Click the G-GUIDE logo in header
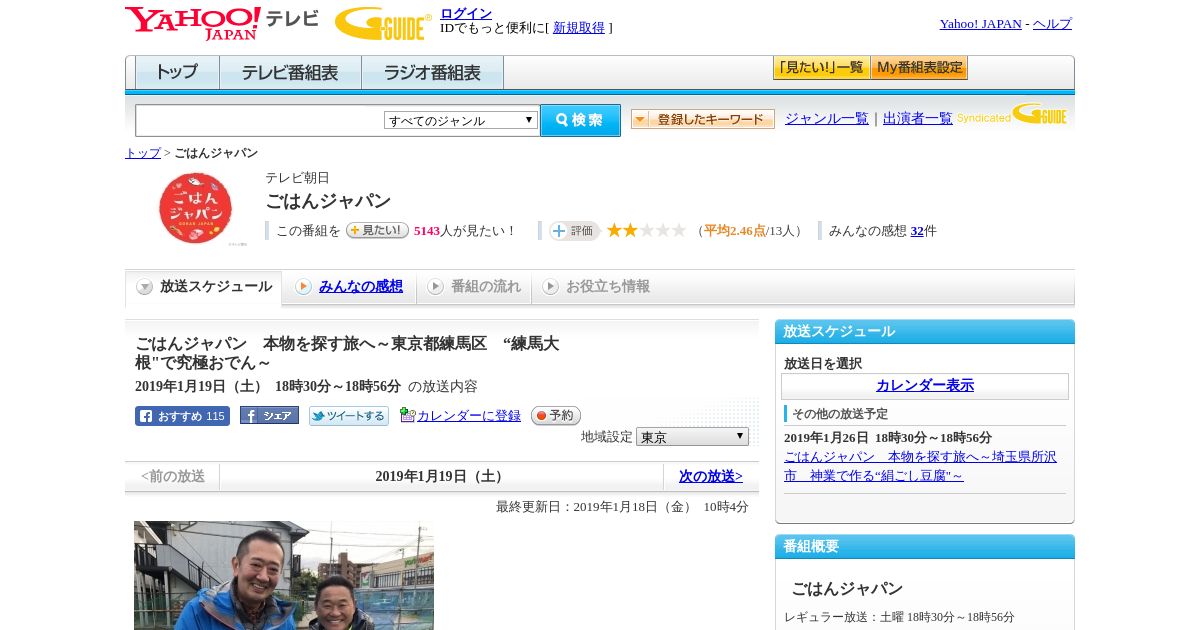The width and height of the screenshot is (1200, 630). point(383,23)
